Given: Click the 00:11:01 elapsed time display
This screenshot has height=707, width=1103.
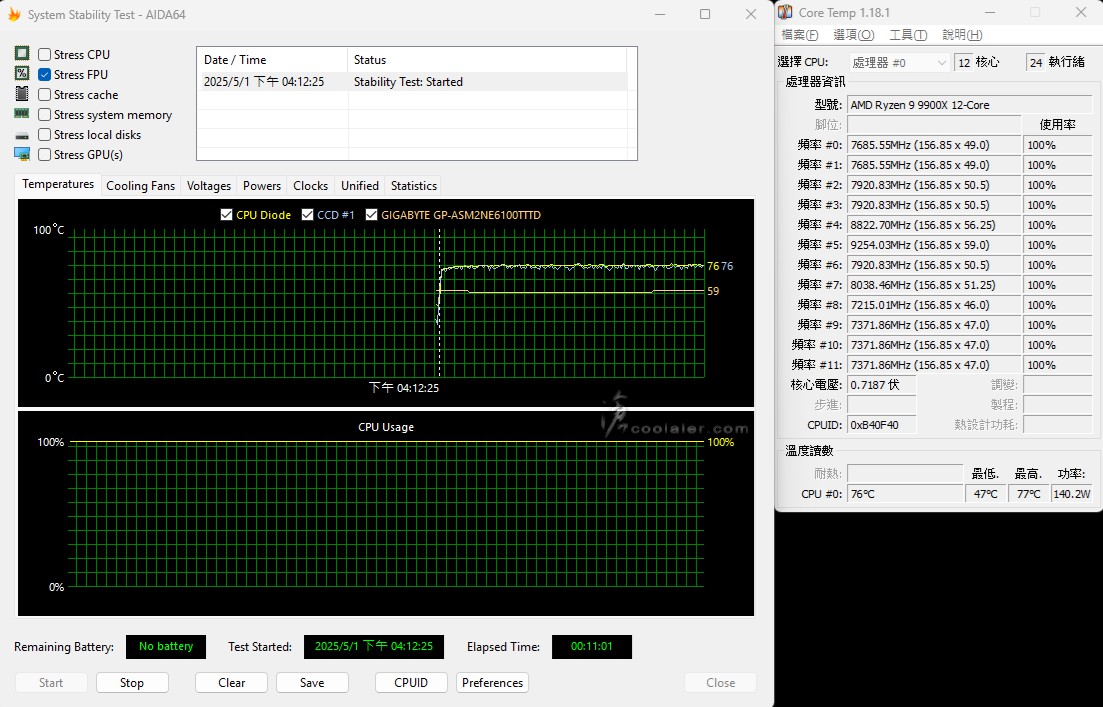Looking at the screenshot, I should (x=592, y=647).
